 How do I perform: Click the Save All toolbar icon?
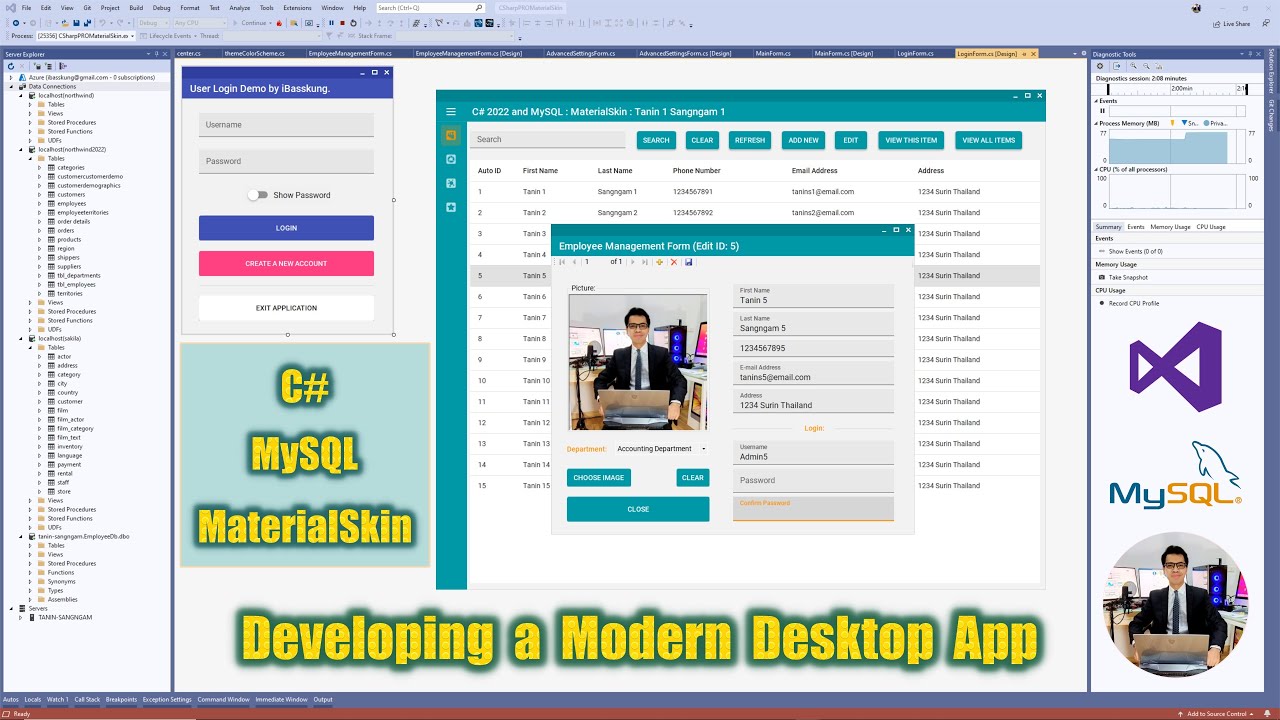point(88,22)
